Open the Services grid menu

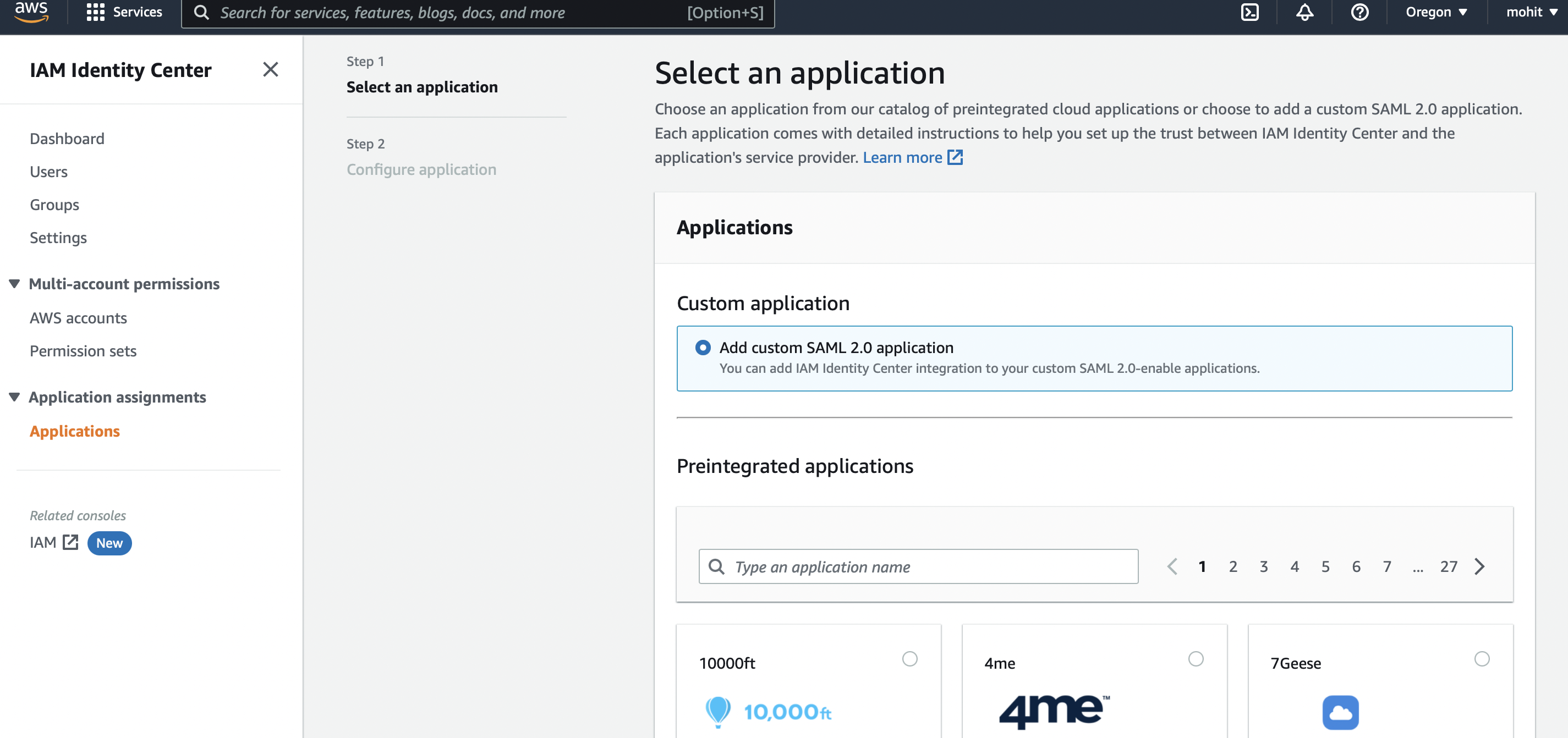point(96,12)
